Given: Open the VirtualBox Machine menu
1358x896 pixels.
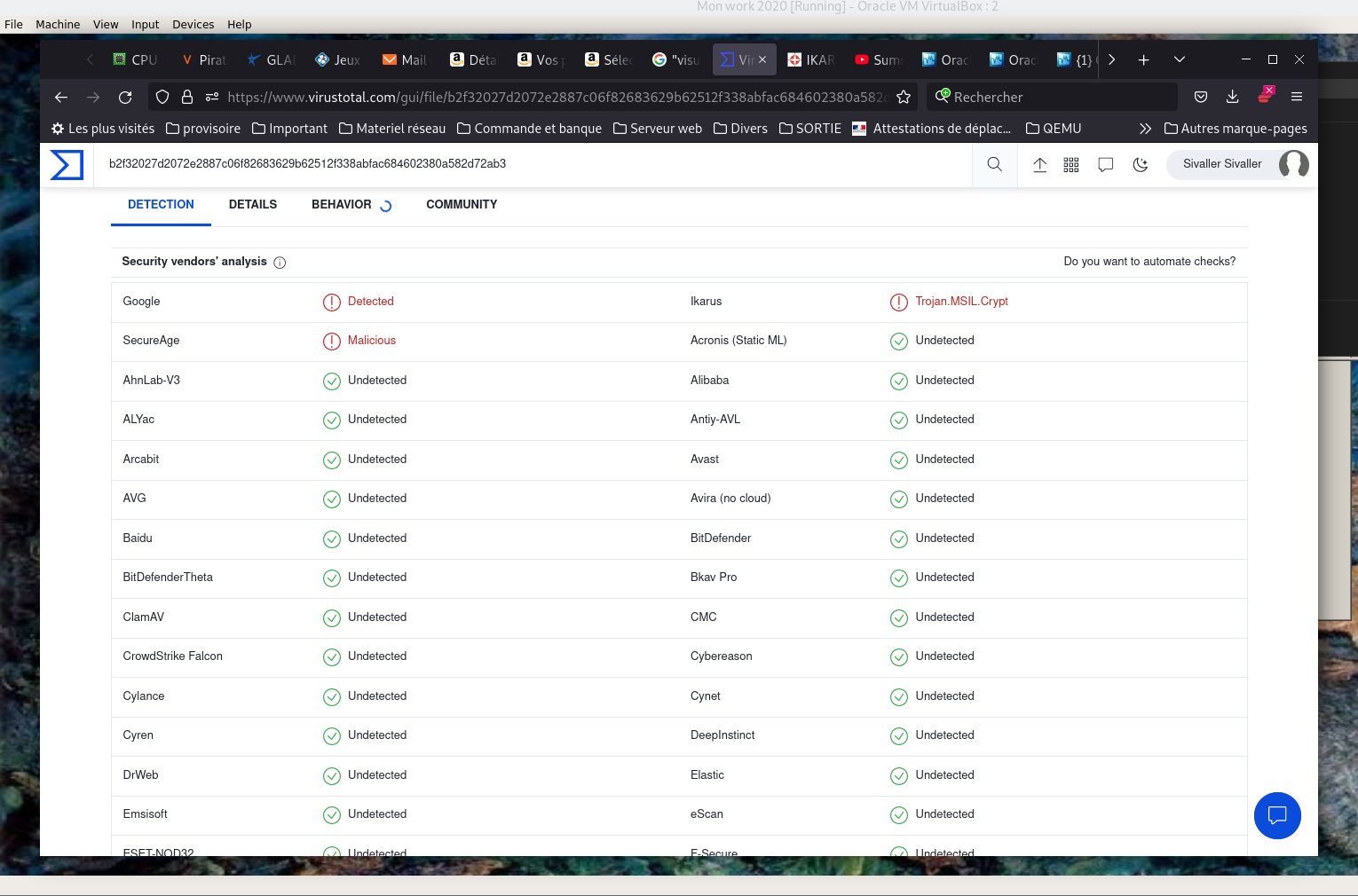Looking at the screenshot, I should [58, 24].
